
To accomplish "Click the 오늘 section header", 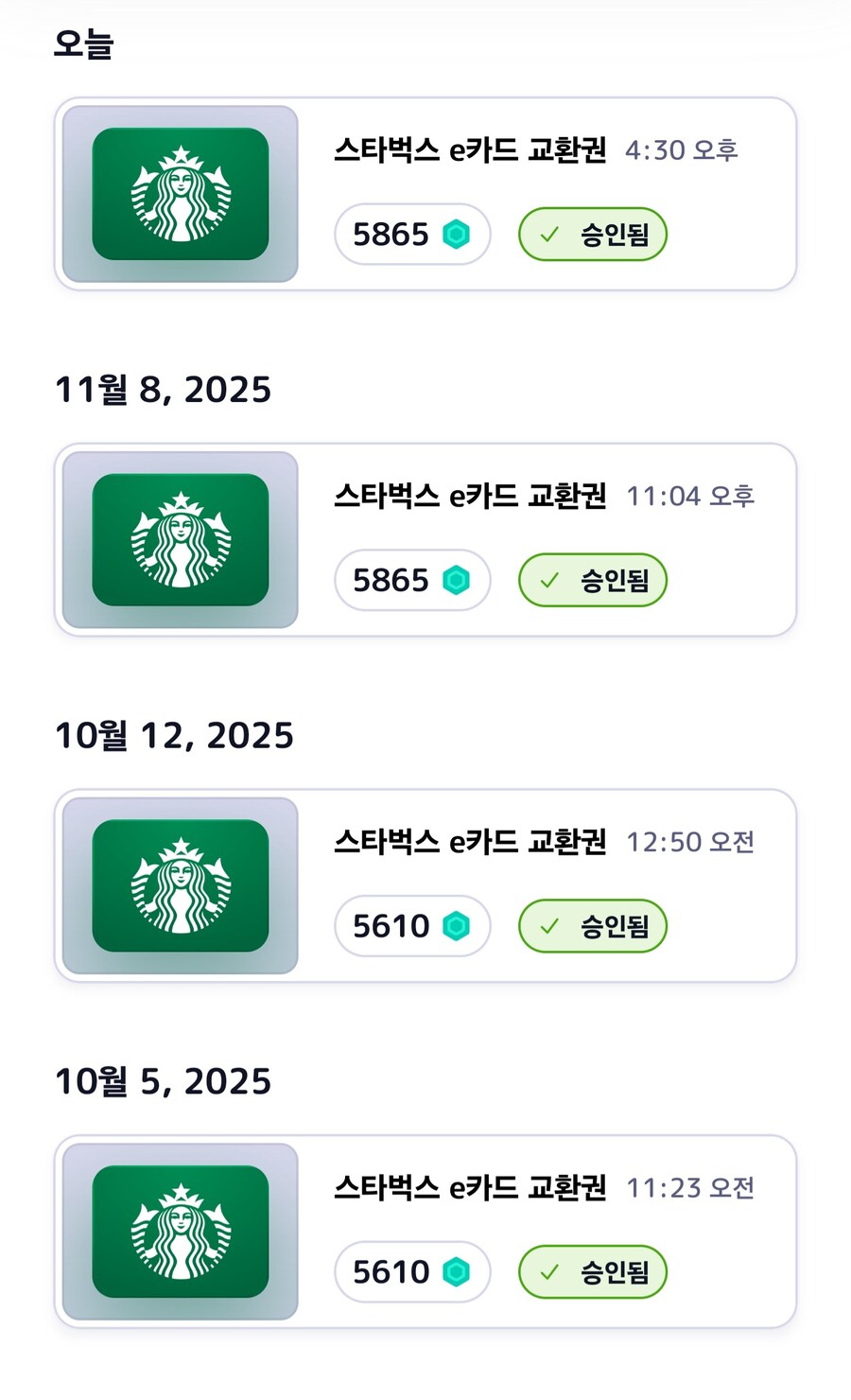I will (x=84, y=44).
